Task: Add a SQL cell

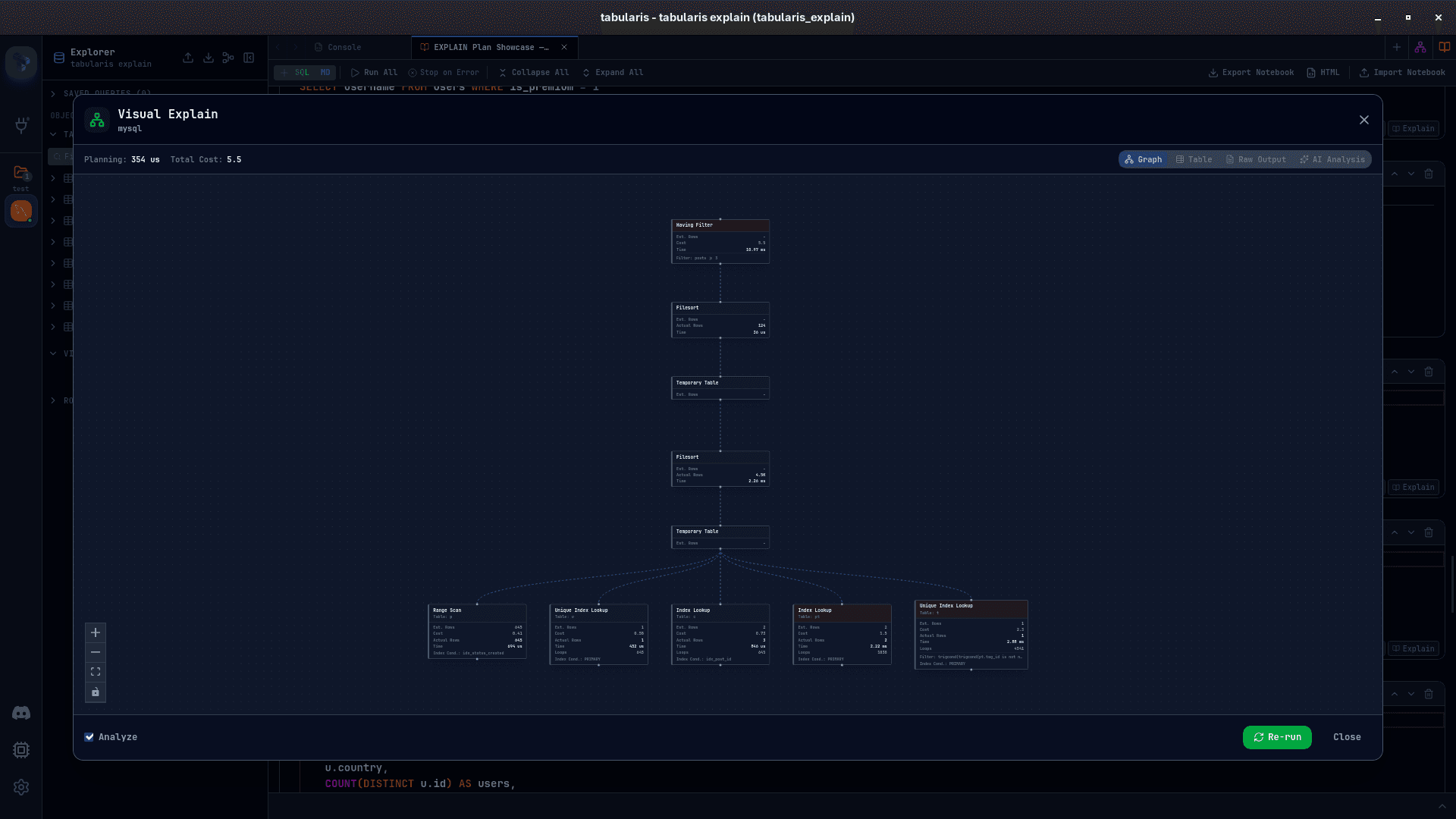Action: [x=295, y=73]
